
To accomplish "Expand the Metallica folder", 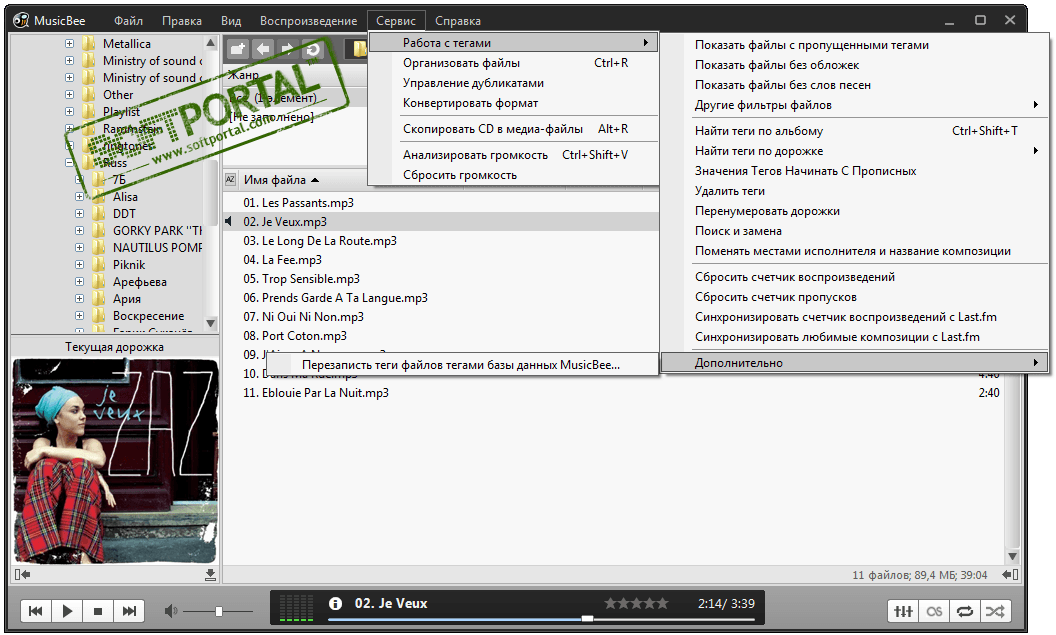I will click(x=69, y=43).
